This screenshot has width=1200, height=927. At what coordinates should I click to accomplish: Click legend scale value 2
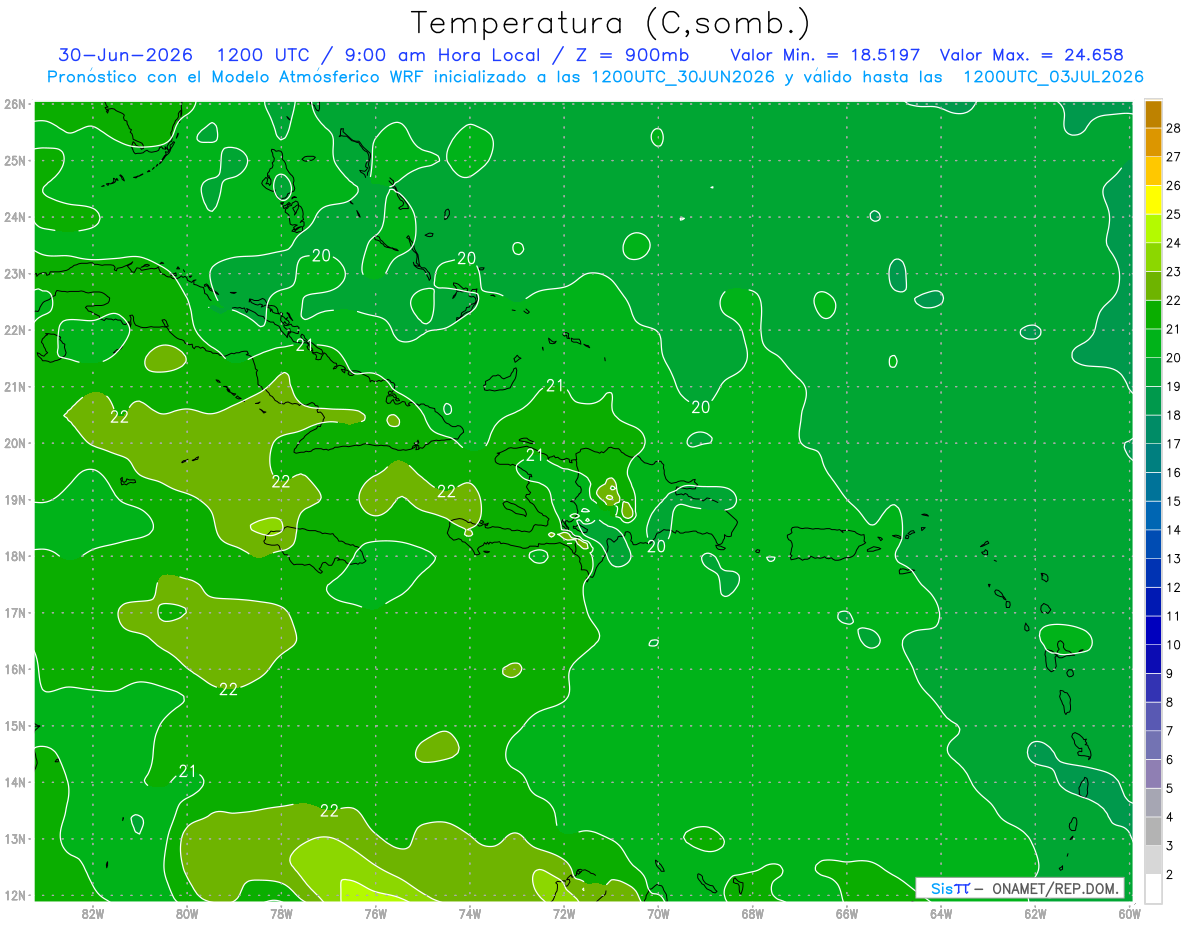[x=1170, y=874]
